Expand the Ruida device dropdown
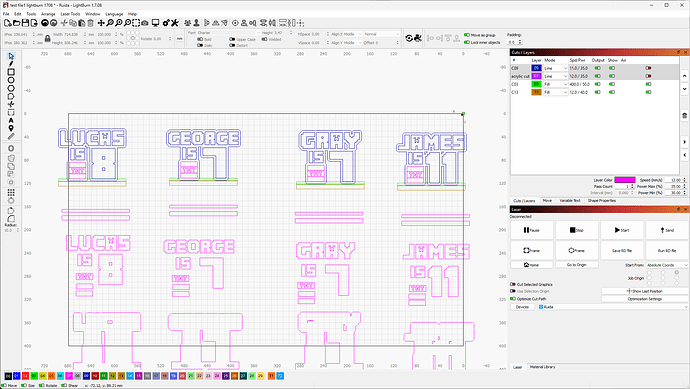Image resolution: width=690 pixels, height=389 pixels. click(613, 307)
